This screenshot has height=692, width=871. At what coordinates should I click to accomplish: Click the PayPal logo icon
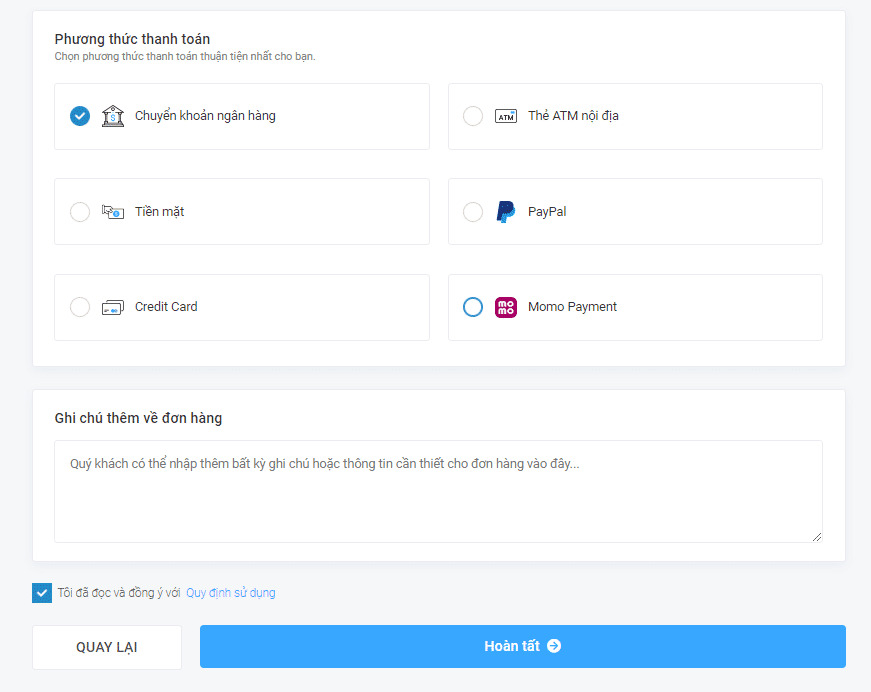(x=506, y=212)
